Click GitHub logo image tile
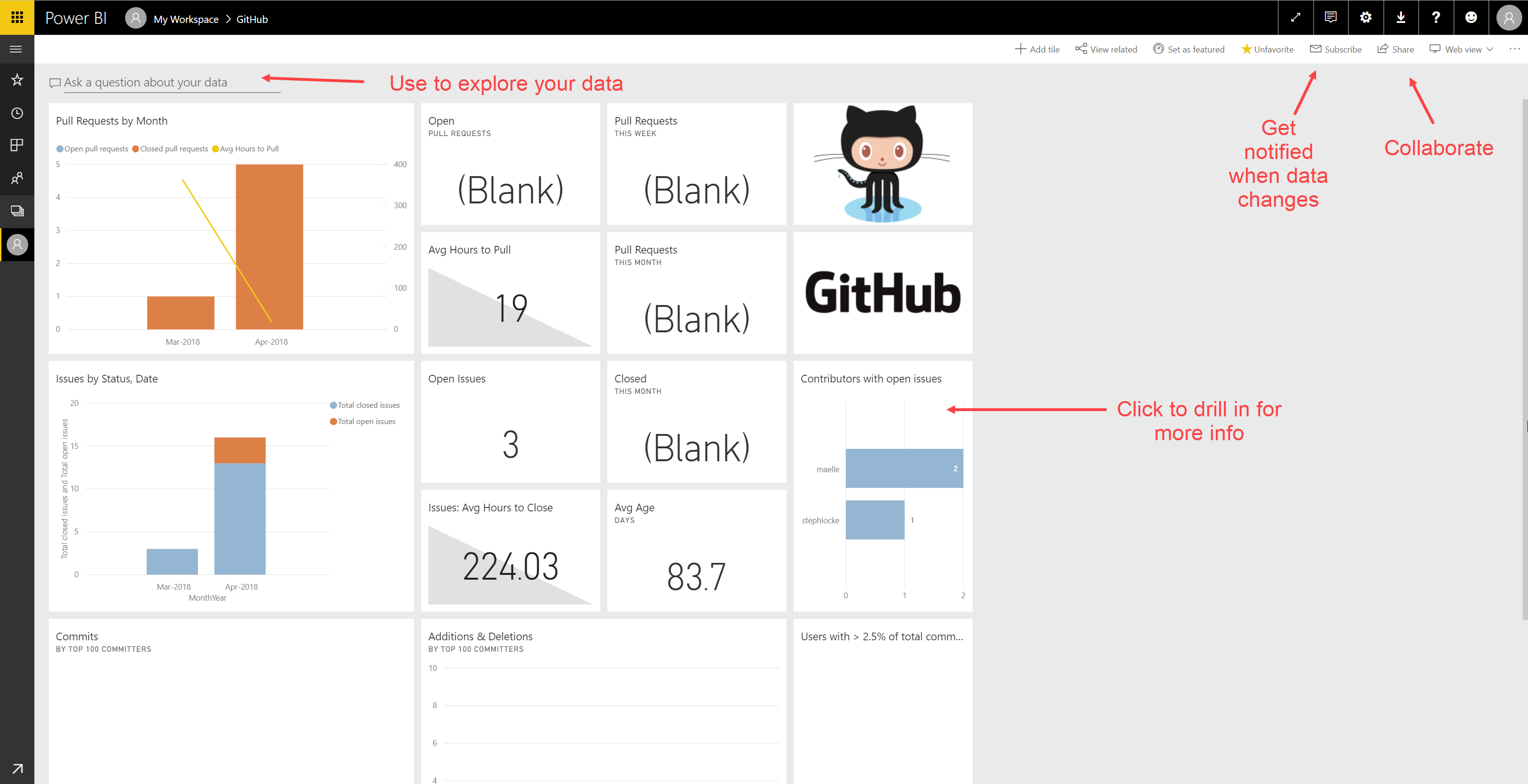The height and width of the screenshot is (784, 1528). click(882, 293)
